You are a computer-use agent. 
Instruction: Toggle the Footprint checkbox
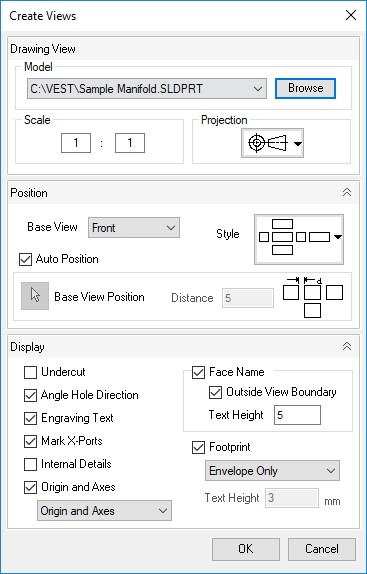click(198, 447)
